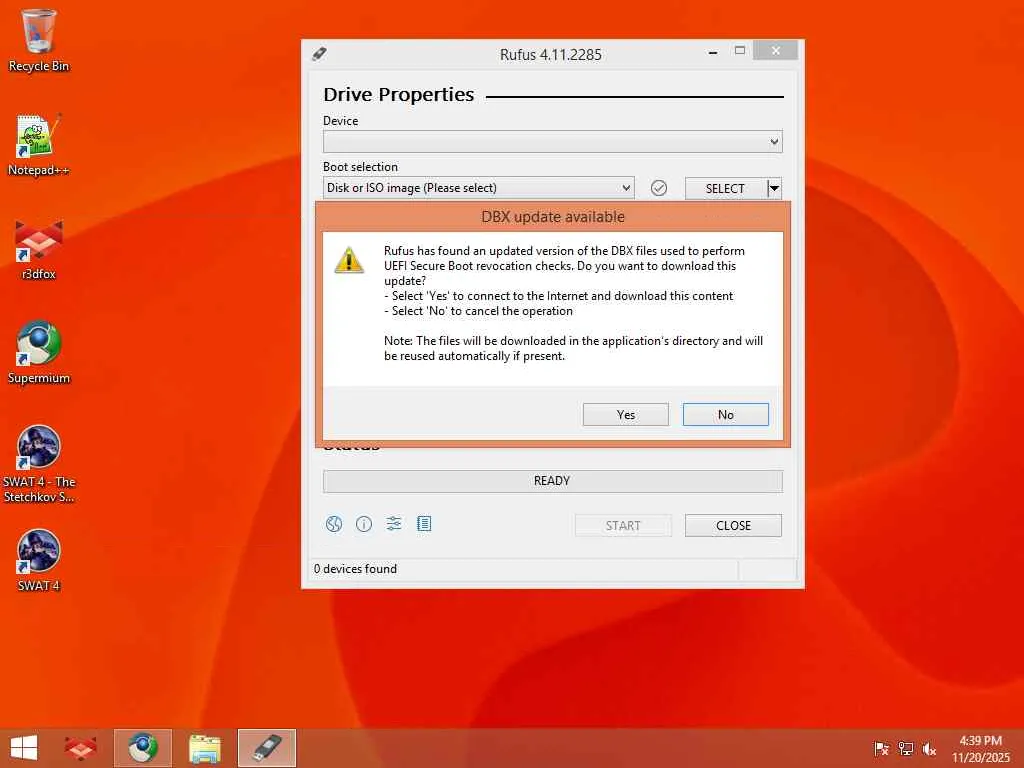The height and width of the screenshot is (768, 1024).
Task: Select the Notepad++ desktop shortcut
Action: tap(39, 145)
